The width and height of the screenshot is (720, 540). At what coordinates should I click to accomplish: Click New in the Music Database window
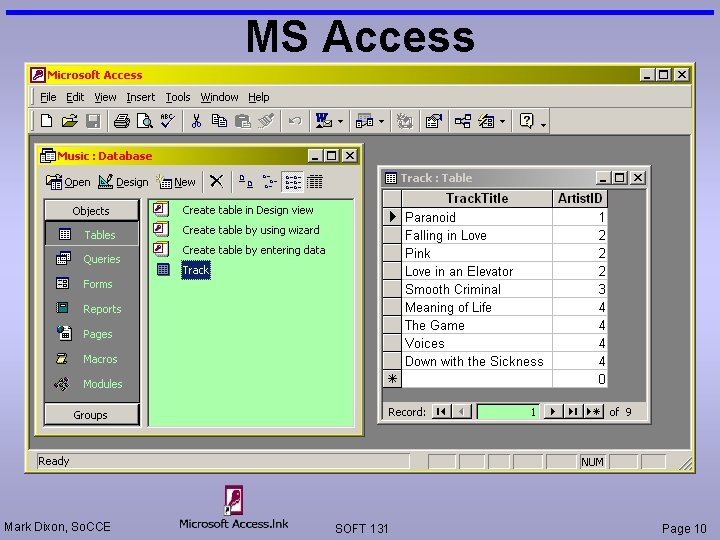pos(176,182)
